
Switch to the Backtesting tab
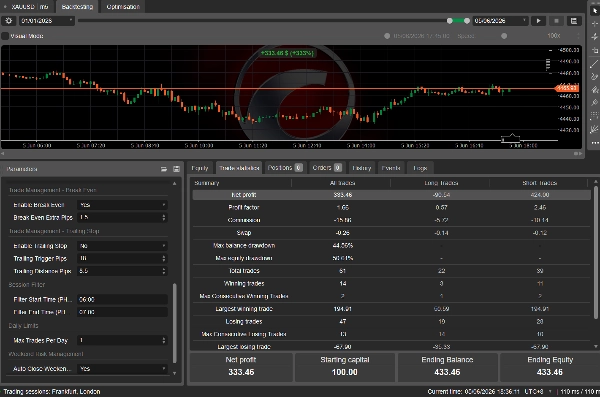77,7
